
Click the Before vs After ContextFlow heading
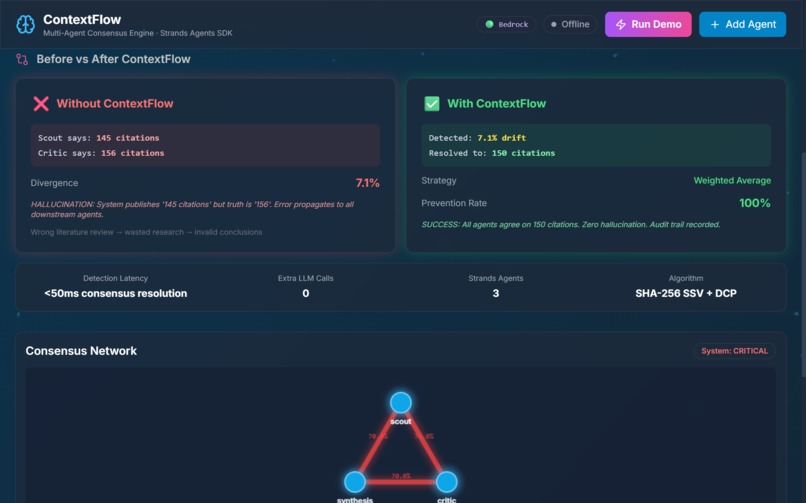[113, 59]
